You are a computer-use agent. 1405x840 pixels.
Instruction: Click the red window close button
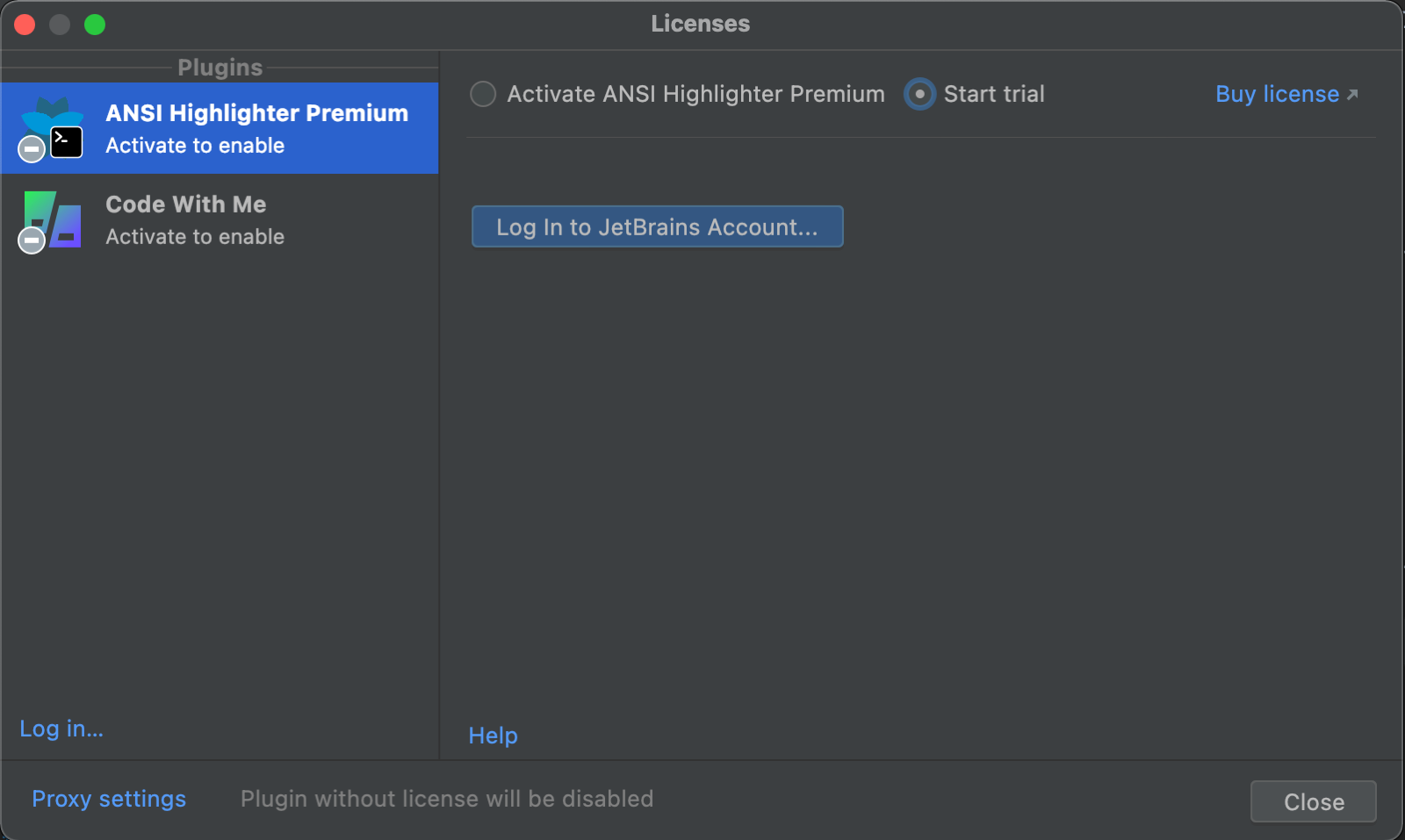(x=25, y=25)
